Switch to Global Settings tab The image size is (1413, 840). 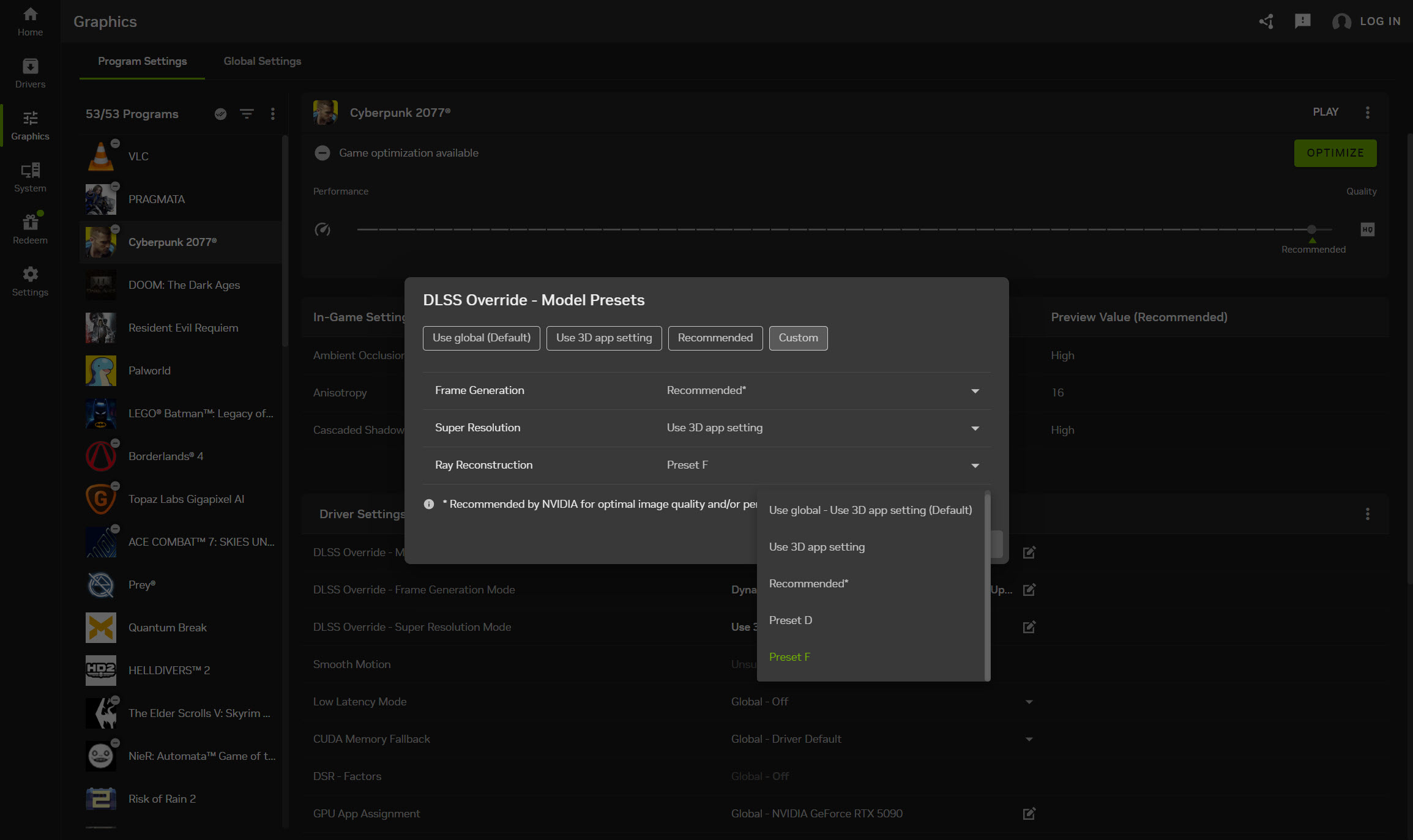[x=263, y=61]
